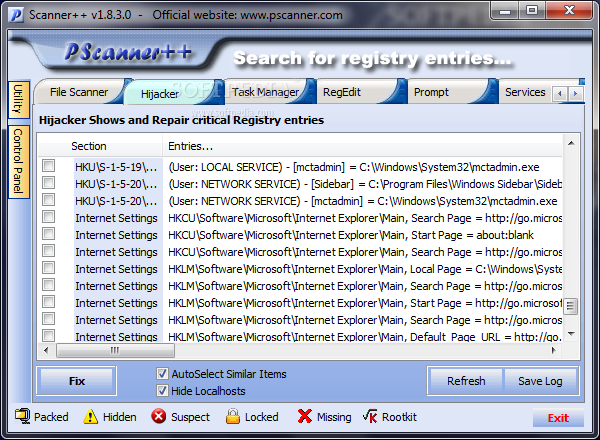600x440 pixels.
Task: Switch to the Task Manager tab
Action: point(266,92)
